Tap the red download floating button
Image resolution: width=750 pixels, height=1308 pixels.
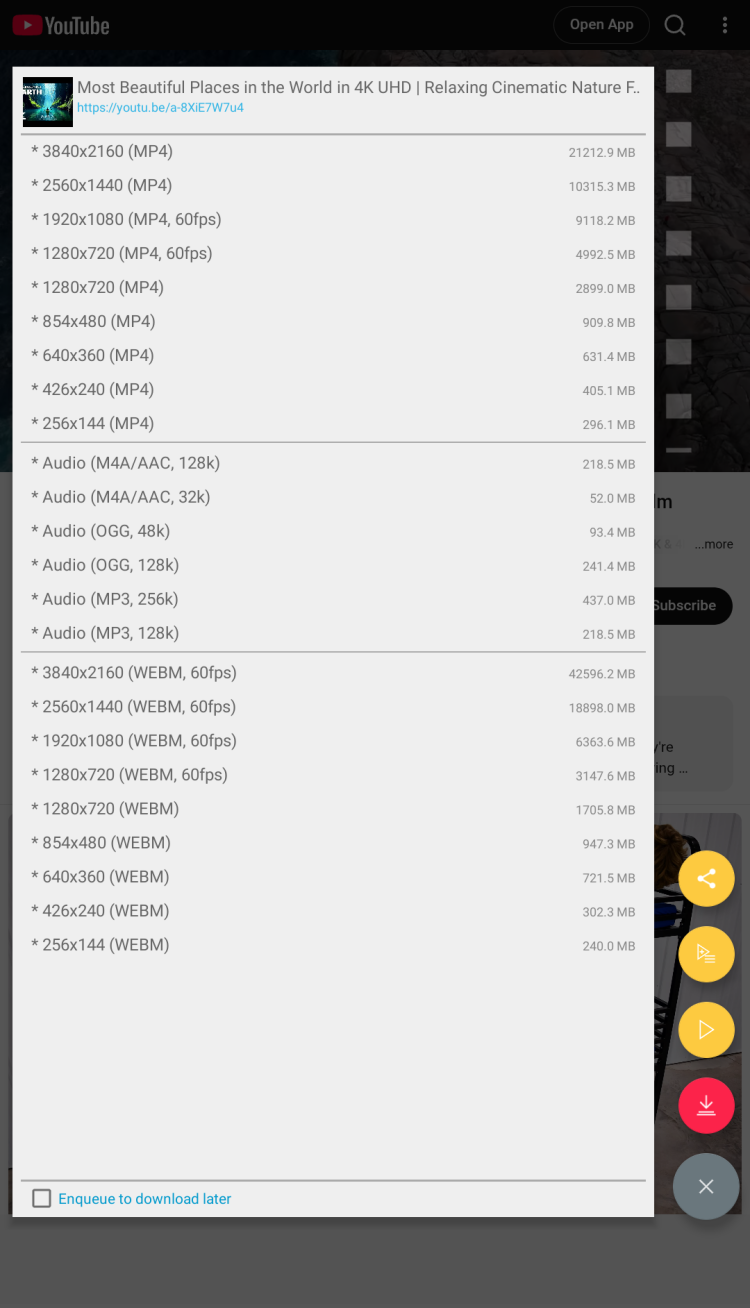pos(706,1105)
